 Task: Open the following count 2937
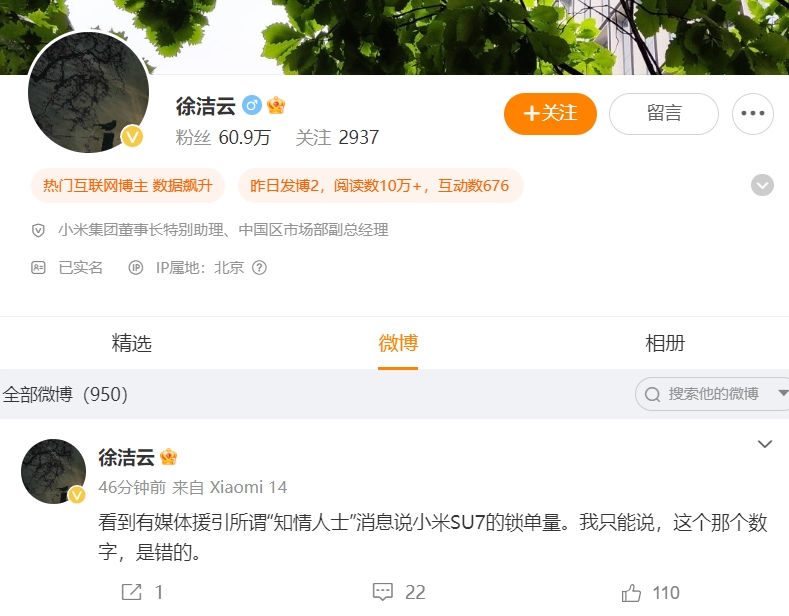tap(358, 137)
